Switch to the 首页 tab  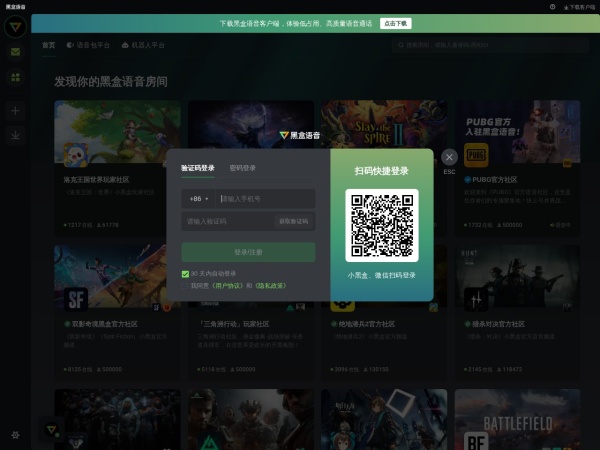tap(49, 45)
